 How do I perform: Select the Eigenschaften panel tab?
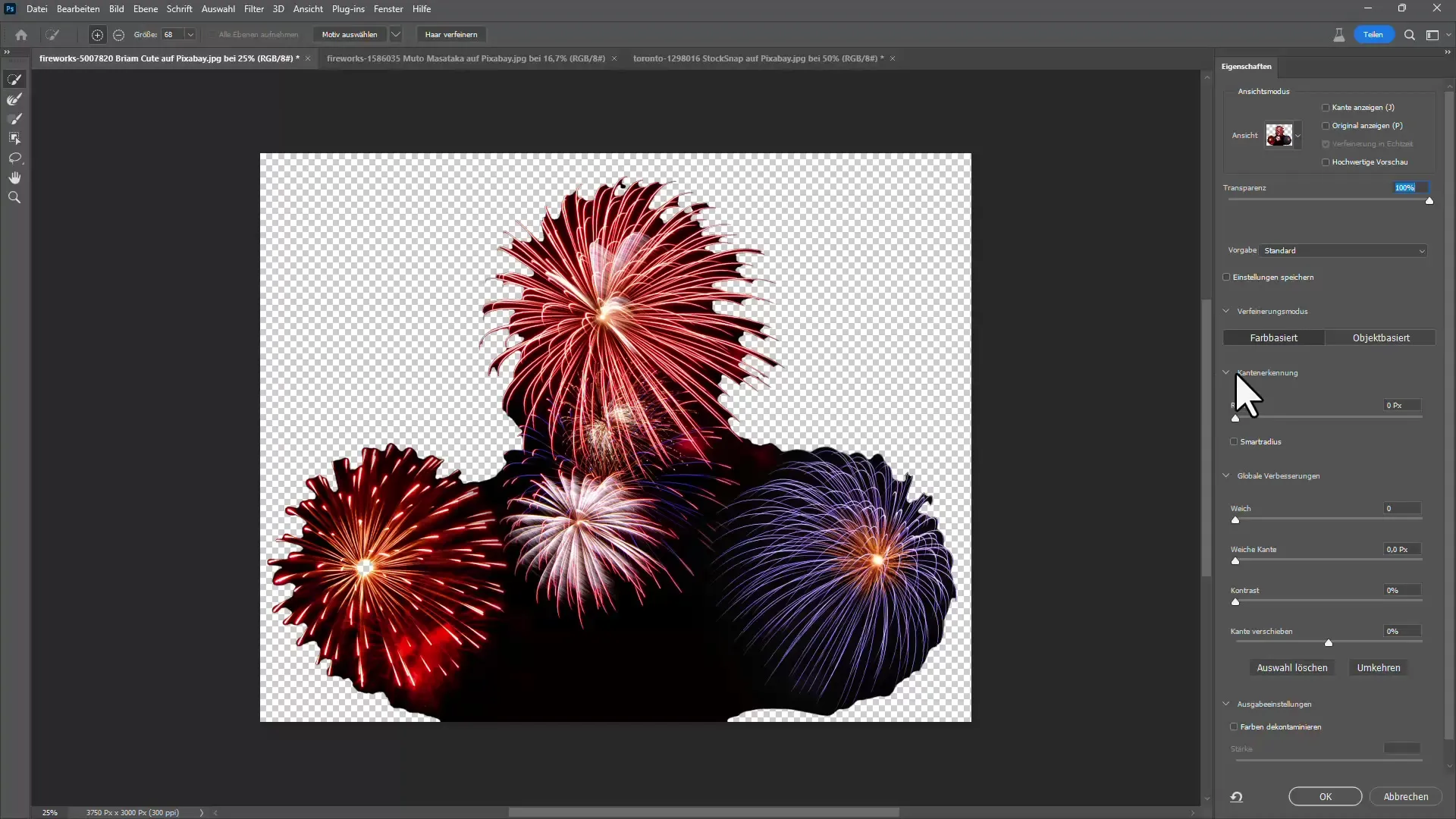[x=1246, y=67]
